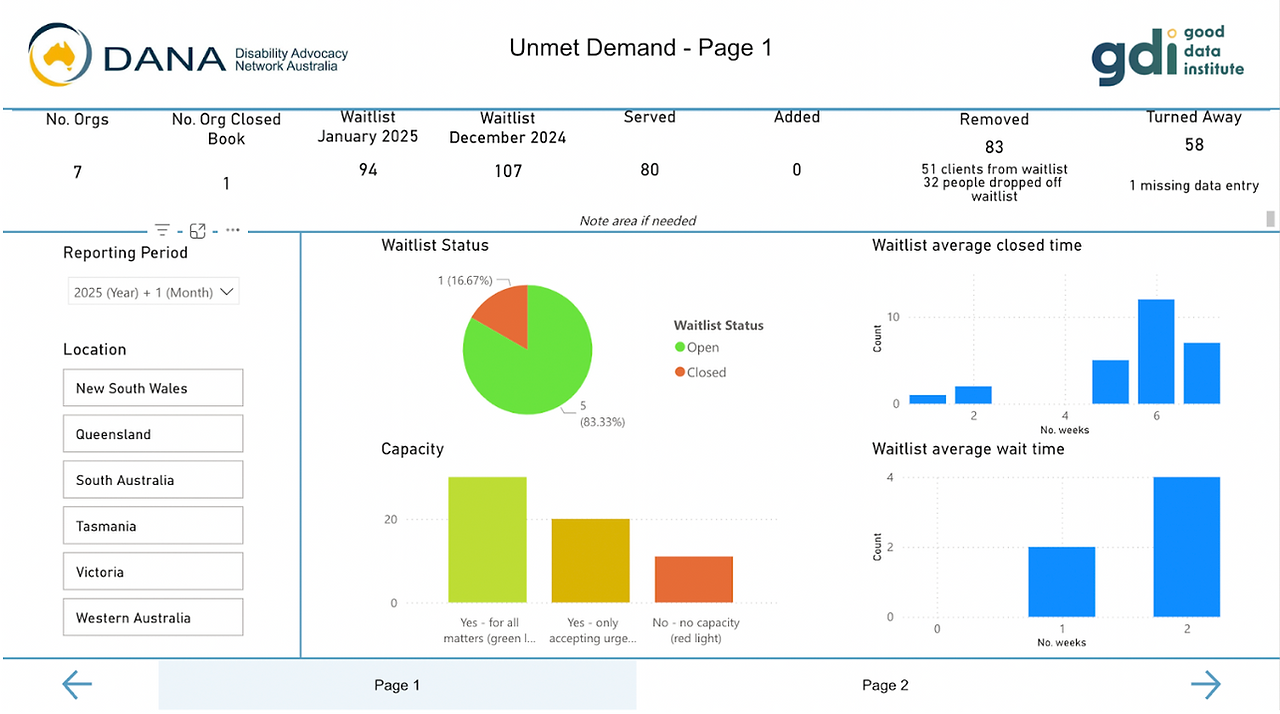Go to the next page with the right arrow

tap(1206, 685)
